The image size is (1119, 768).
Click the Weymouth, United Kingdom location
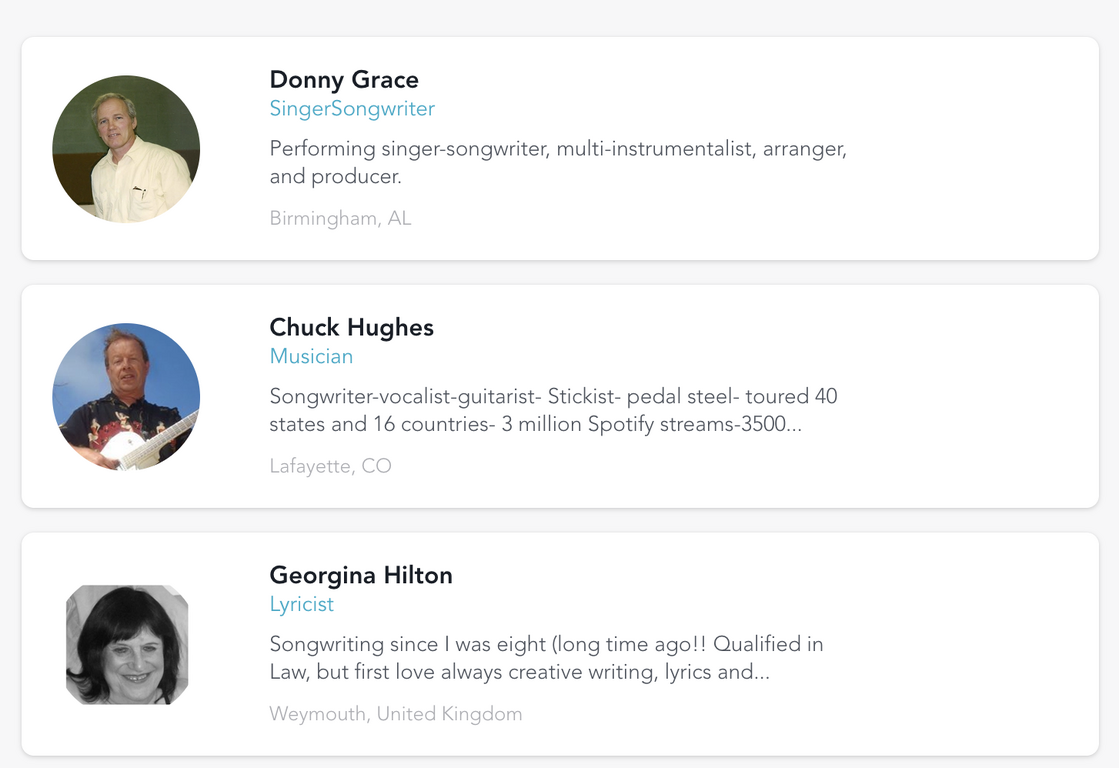(395, 714)
